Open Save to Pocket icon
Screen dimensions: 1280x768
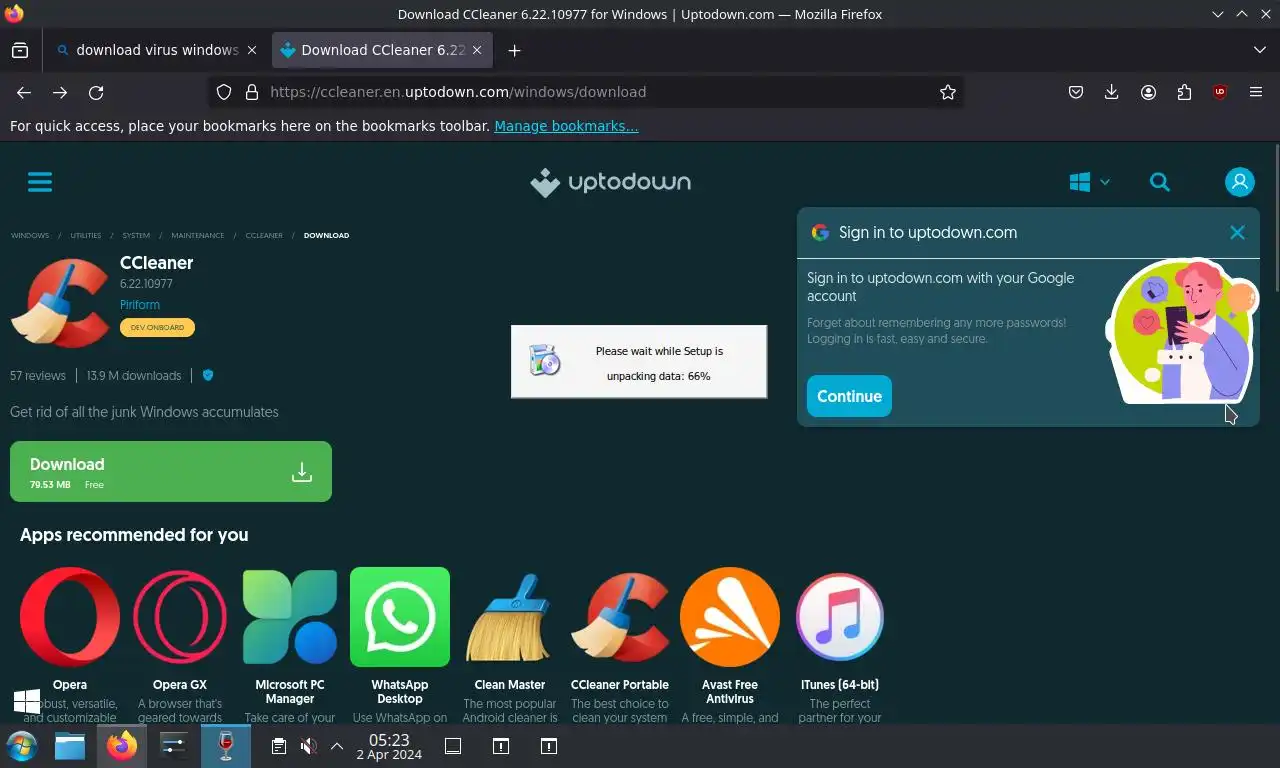pyautogui.click(x=1076, y=92)
